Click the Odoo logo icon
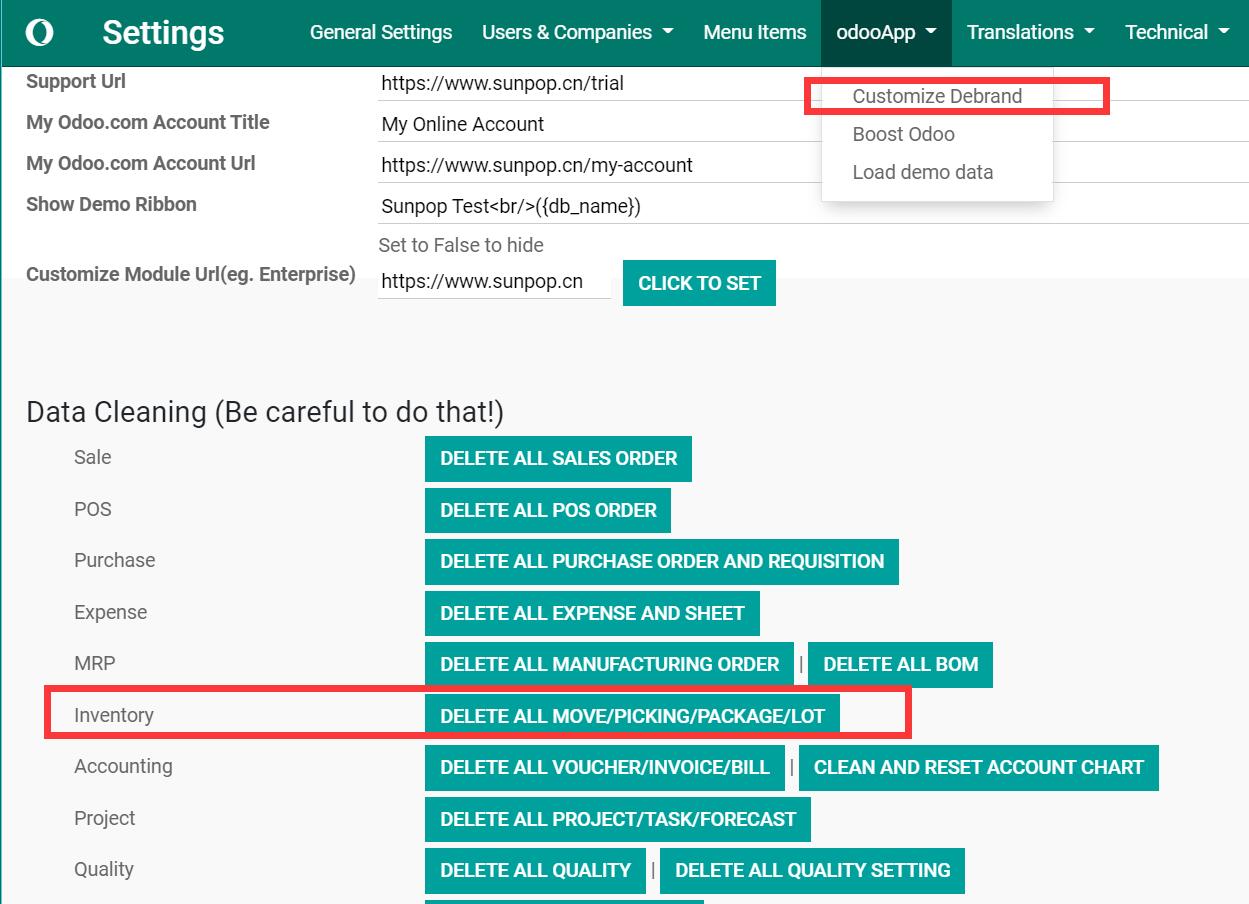Screen dimensions: 1249x904 click(x=39, y=33)
